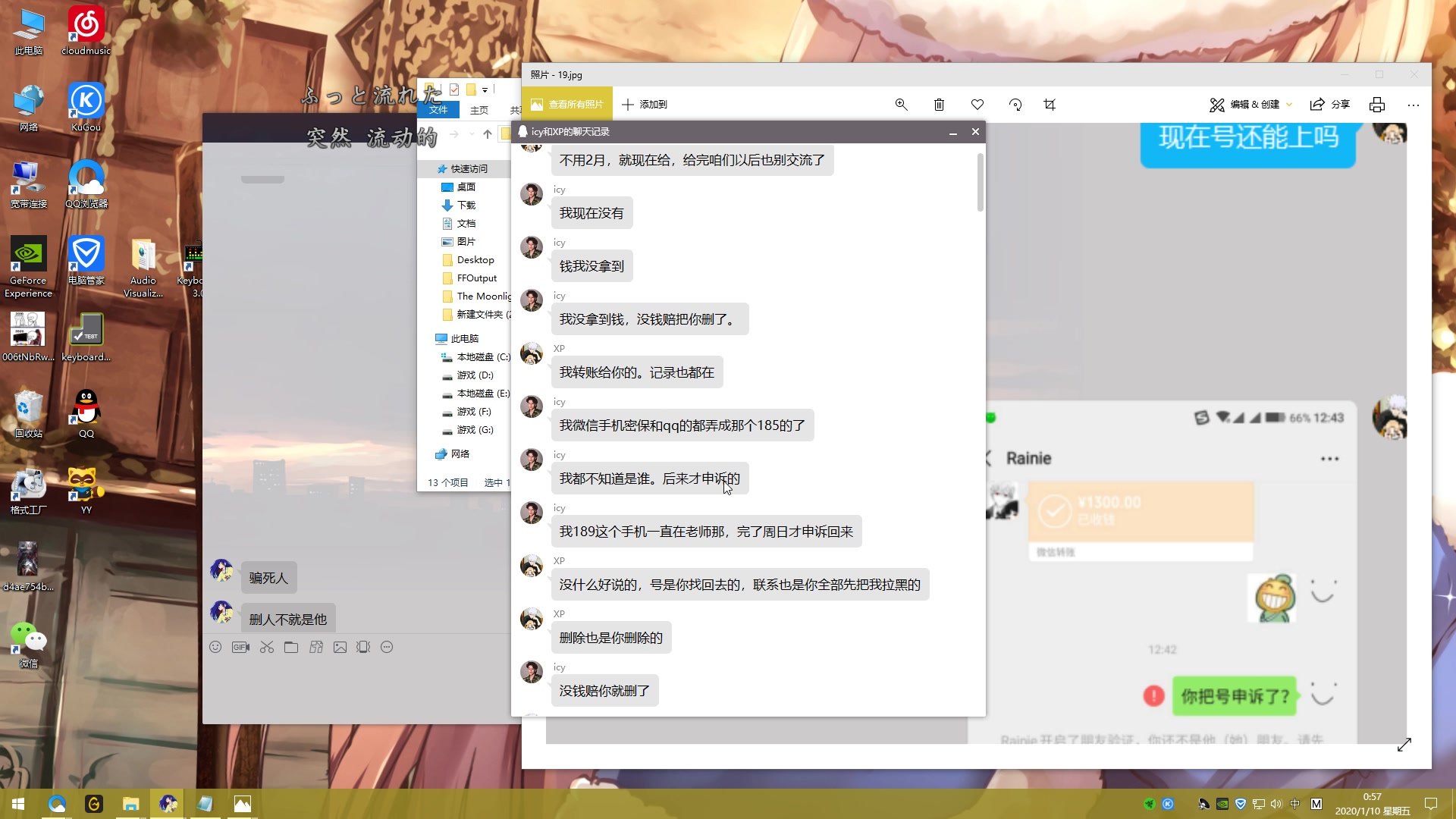Open the QQ penguin desktop icon

[x=86, y=413]
